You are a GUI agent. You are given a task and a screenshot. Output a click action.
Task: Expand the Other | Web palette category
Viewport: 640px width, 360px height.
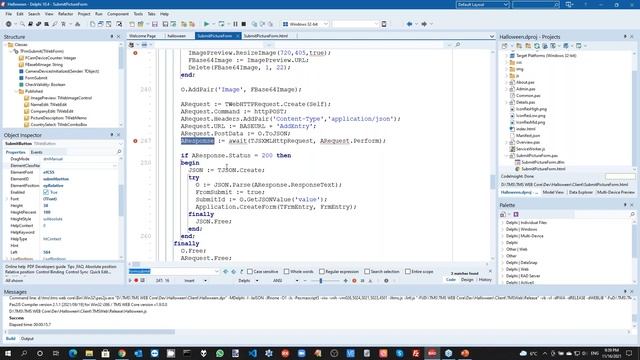(503, 249)
